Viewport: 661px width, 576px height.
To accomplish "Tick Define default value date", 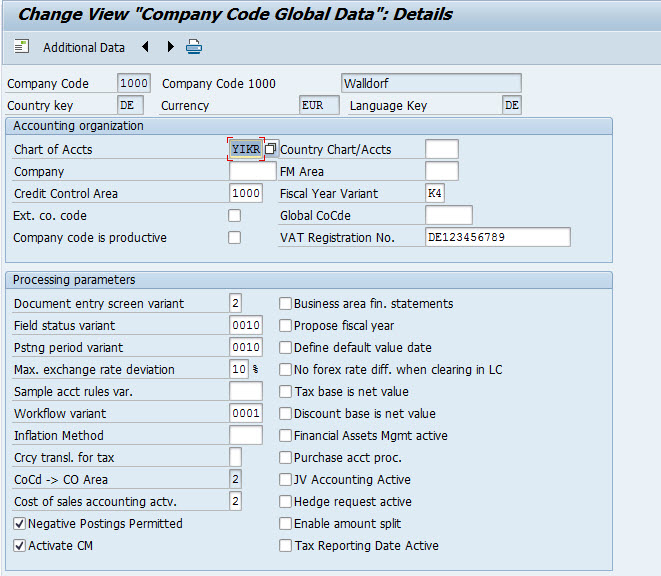I will click(285, 347).
